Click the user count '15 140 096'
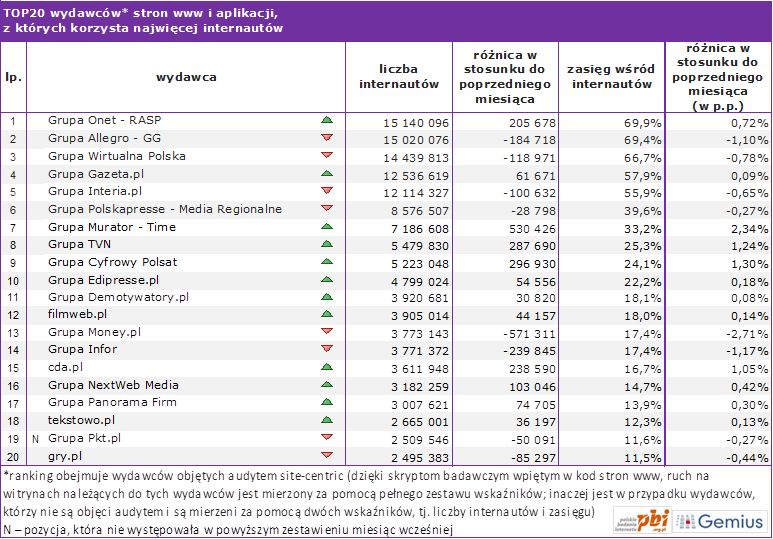The width and height of the screenshot is (773, 539). (416, 123)
